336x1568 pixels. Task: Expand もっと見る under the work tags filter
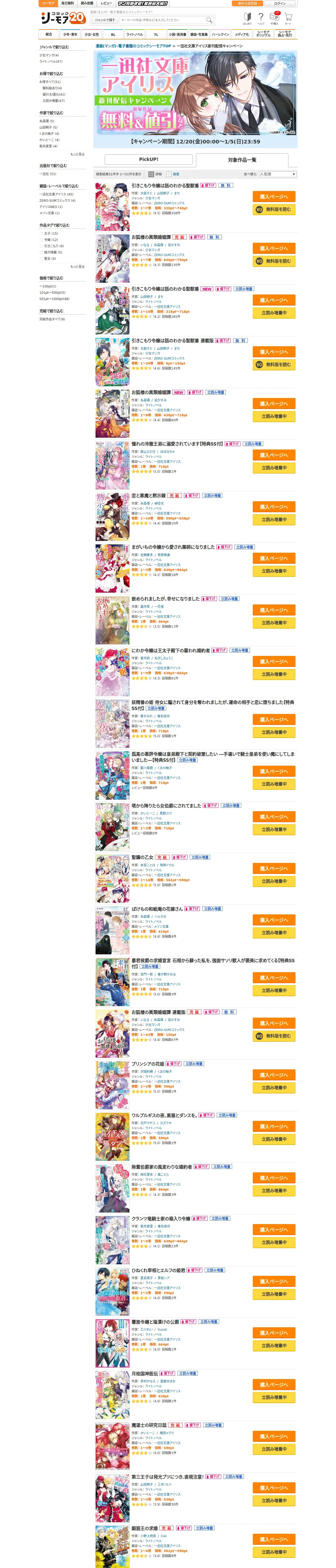pos(77,267)
